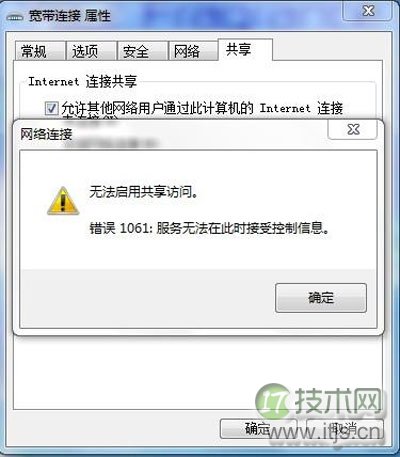Click the modem icon in the title bar

click(14, 17)
